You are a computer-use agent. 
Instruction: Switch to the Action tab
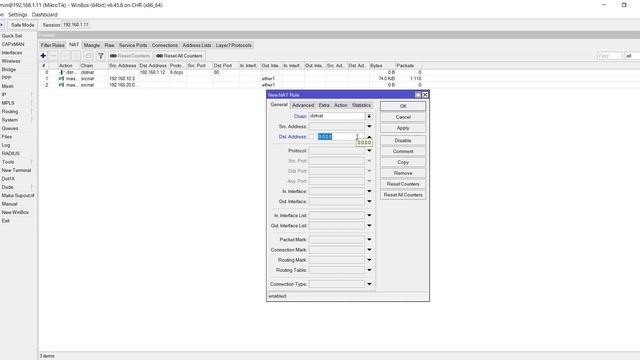340,105
